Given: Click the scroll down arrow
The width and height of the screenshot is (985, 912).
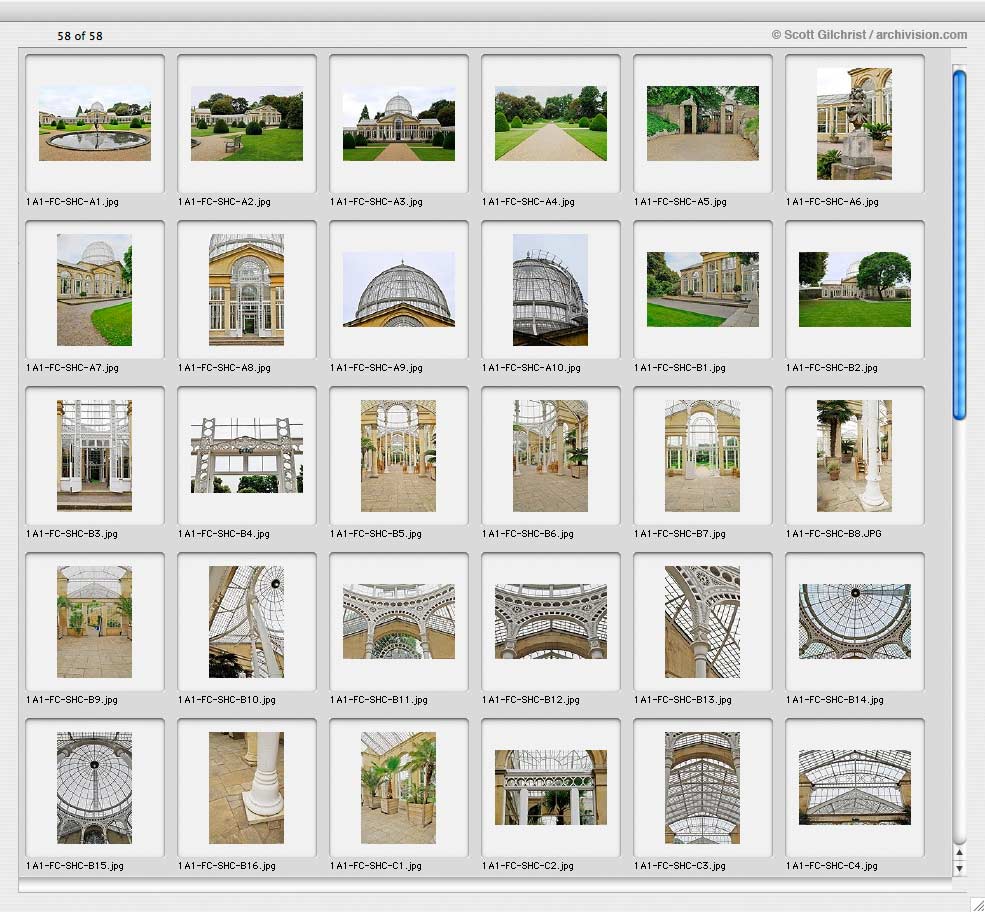Looking at the screenshot, I should (959, 868).
